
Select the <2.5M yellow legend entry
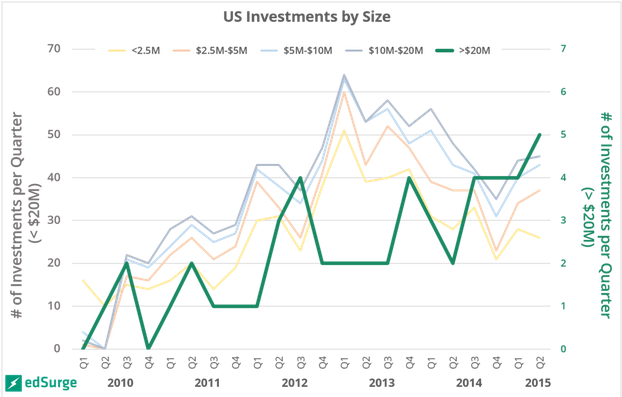pyautogui.click(x=134, y=51)
